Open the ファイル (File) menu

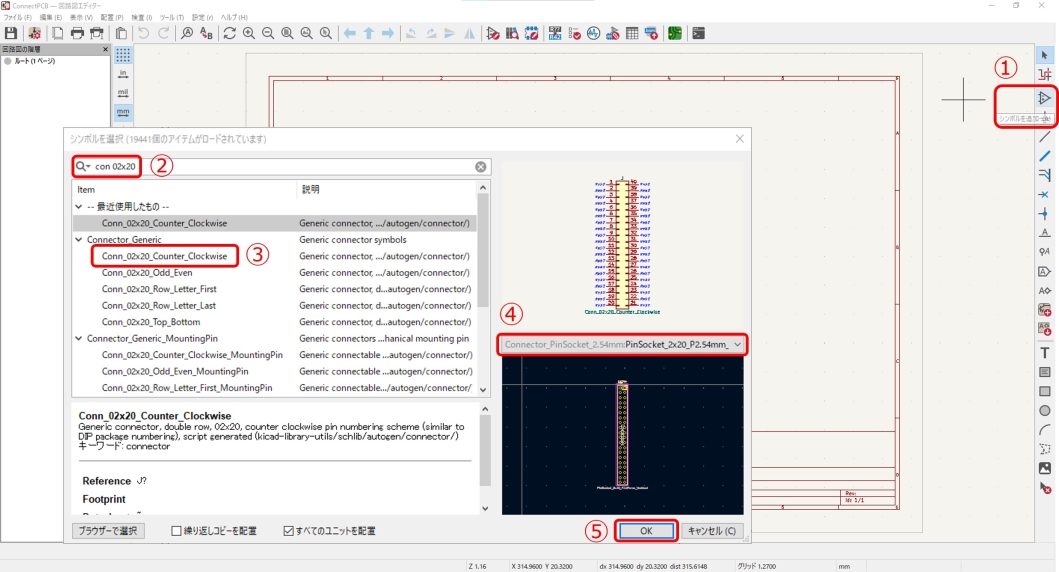(x=18, y=18)
